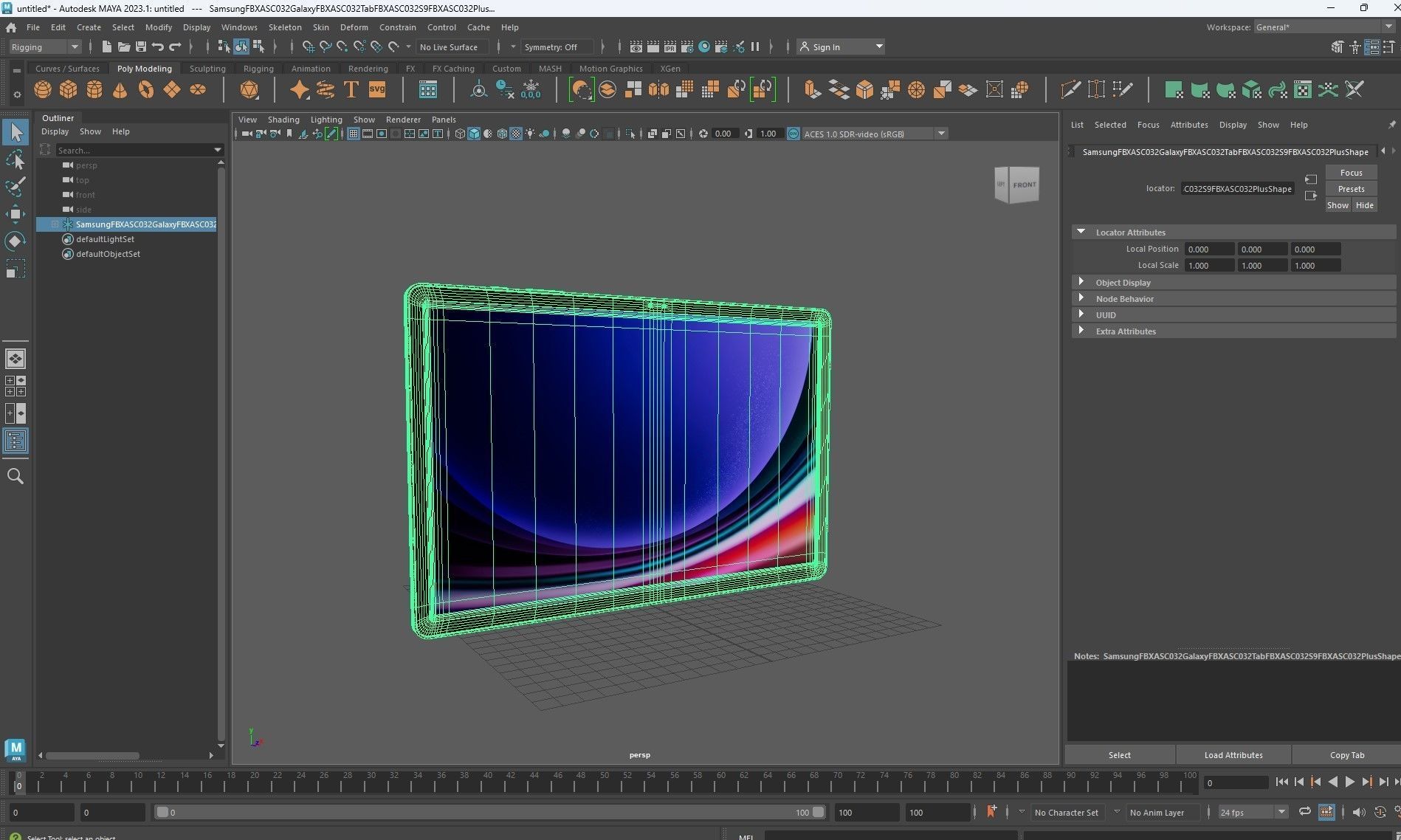Viewport: 1401px width, 840px height.
Task: Expand the Node Behavior section
Action: (1081, 298)
